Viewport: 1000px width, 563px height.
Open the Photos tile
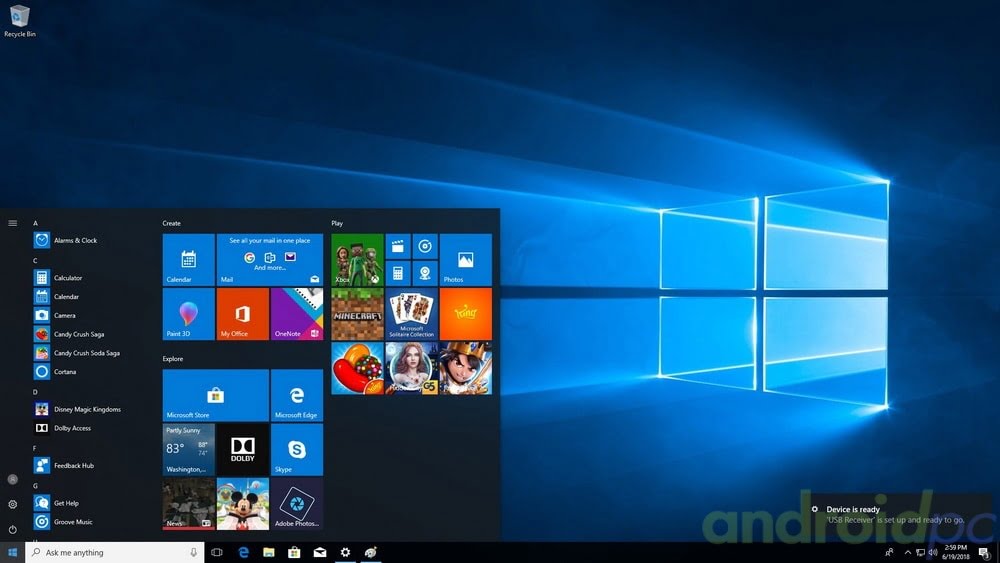pos(466,260)
